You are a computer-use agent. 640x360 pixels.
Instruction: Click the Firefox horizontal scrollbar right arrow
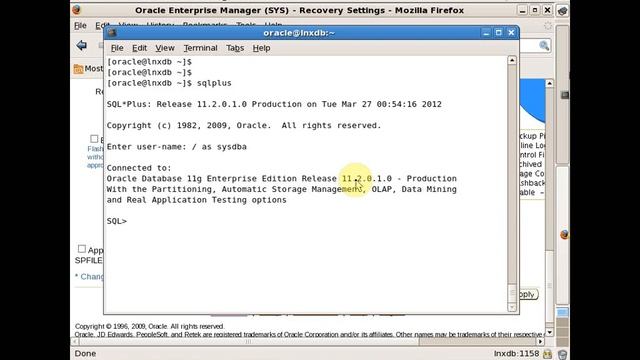tap(540, 342)
